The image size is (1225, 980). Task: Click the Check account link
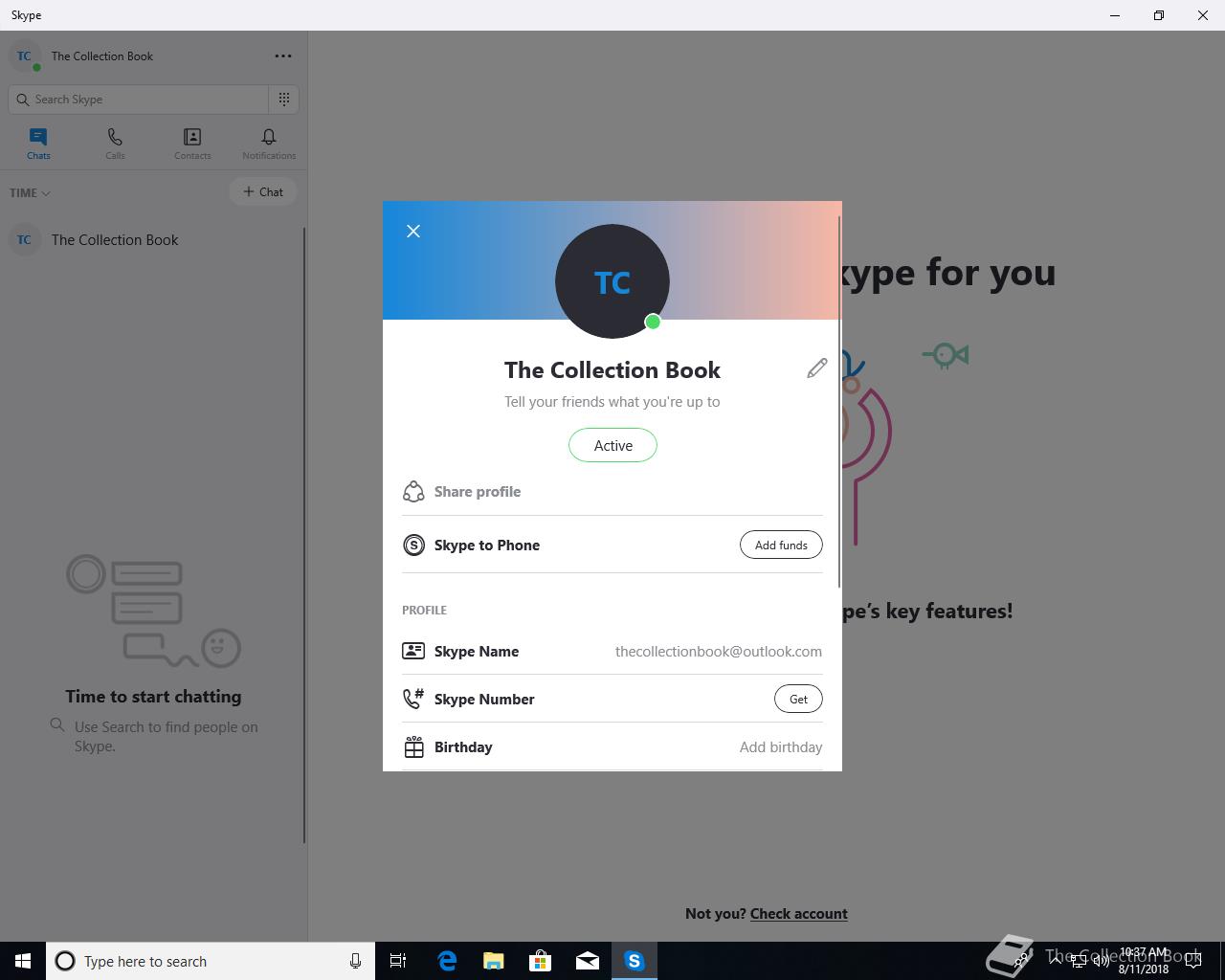click(x=798, y=913)
